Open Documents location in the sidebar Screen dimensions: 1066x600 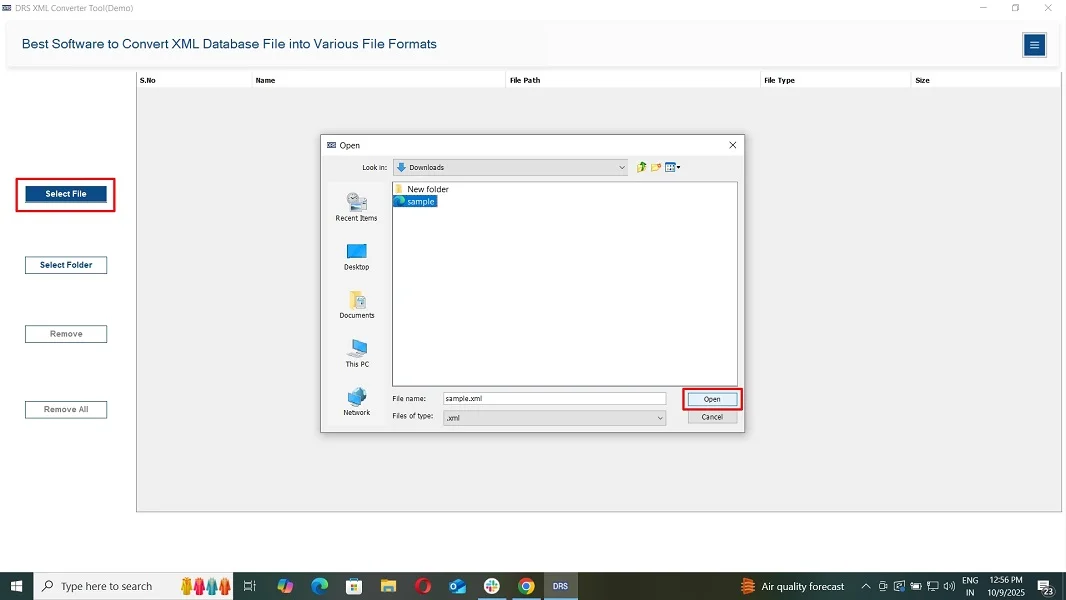[x=356, y=304]
